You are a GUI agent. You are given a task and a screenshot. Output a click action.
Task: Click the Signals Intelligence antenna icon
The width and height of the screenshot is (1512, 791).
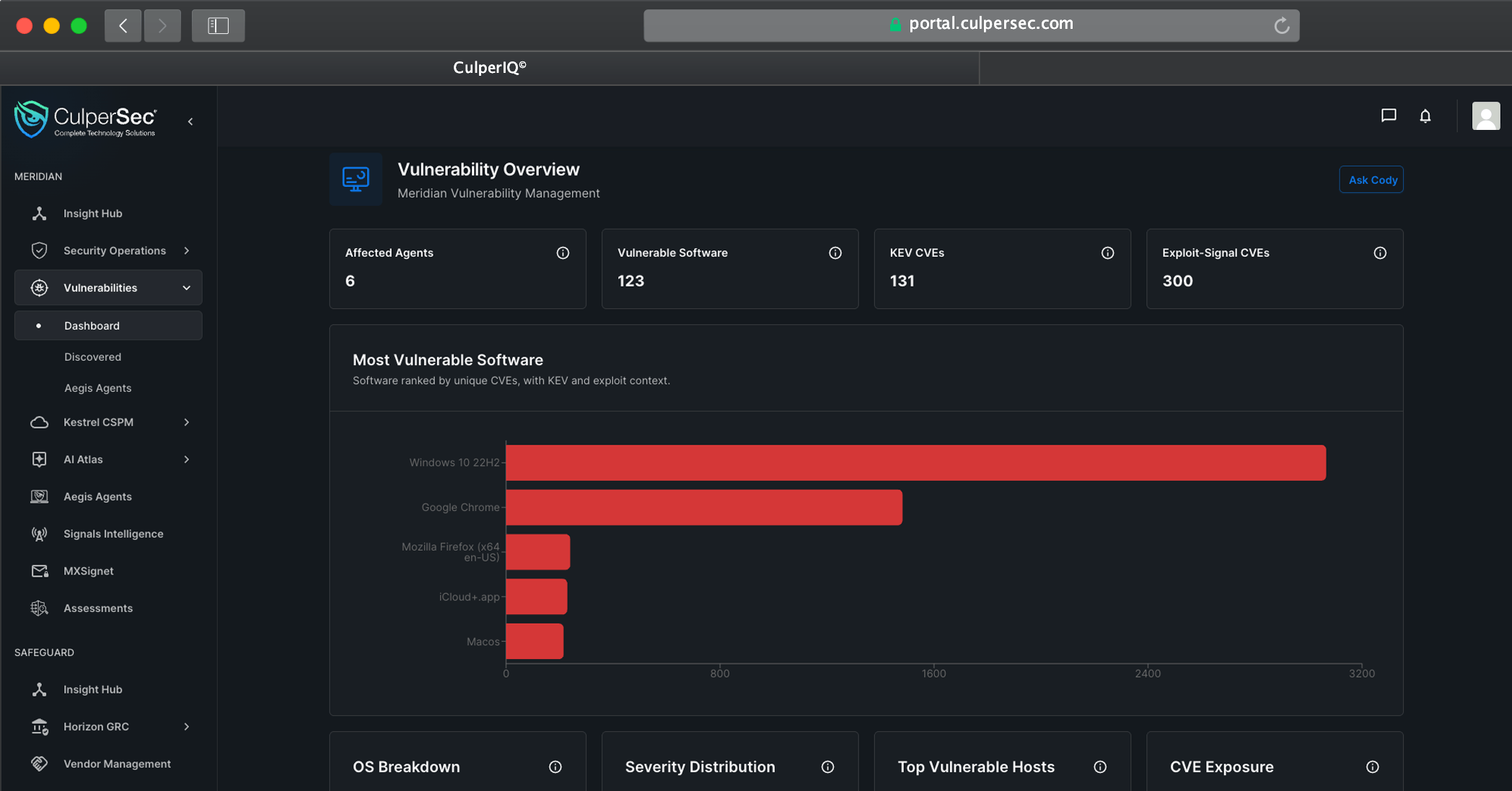(40, 534)
